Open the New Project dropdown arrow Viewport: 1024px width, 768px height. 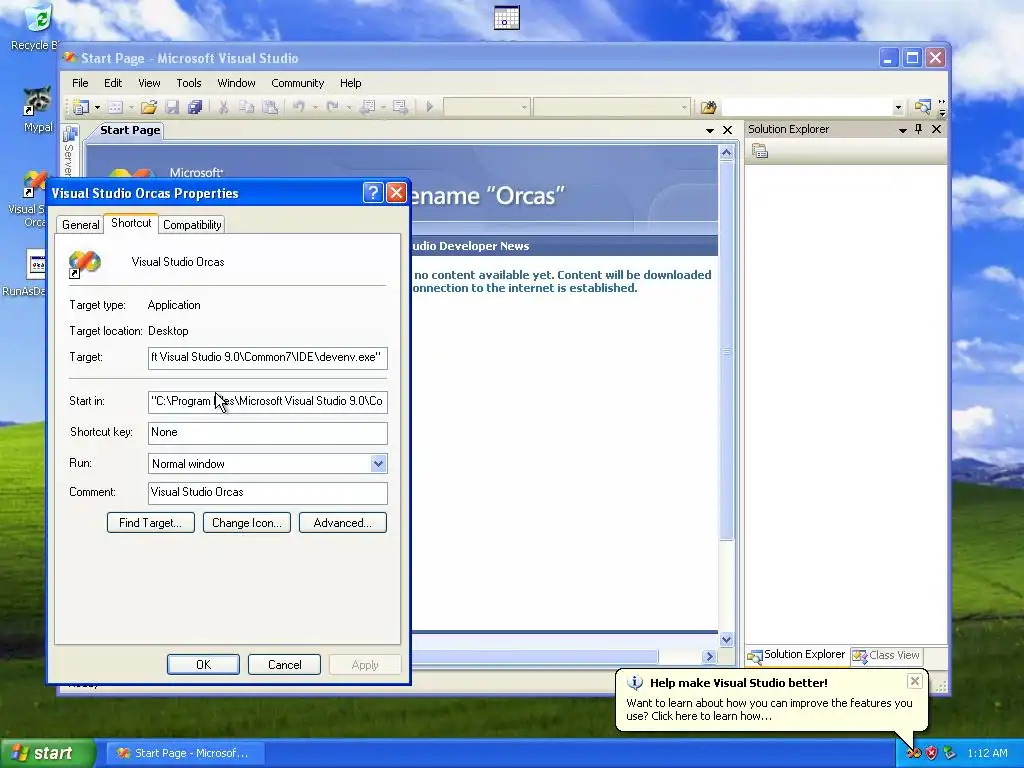97,107
